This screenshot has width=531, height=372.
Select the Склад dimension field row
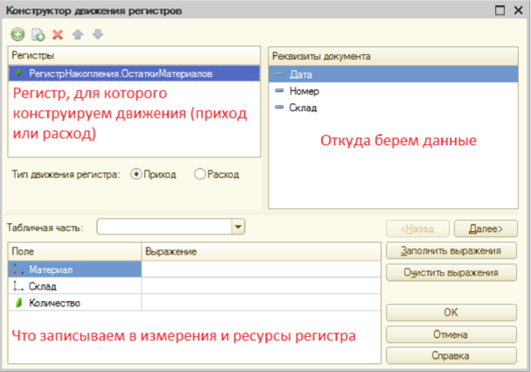point(194,286)
